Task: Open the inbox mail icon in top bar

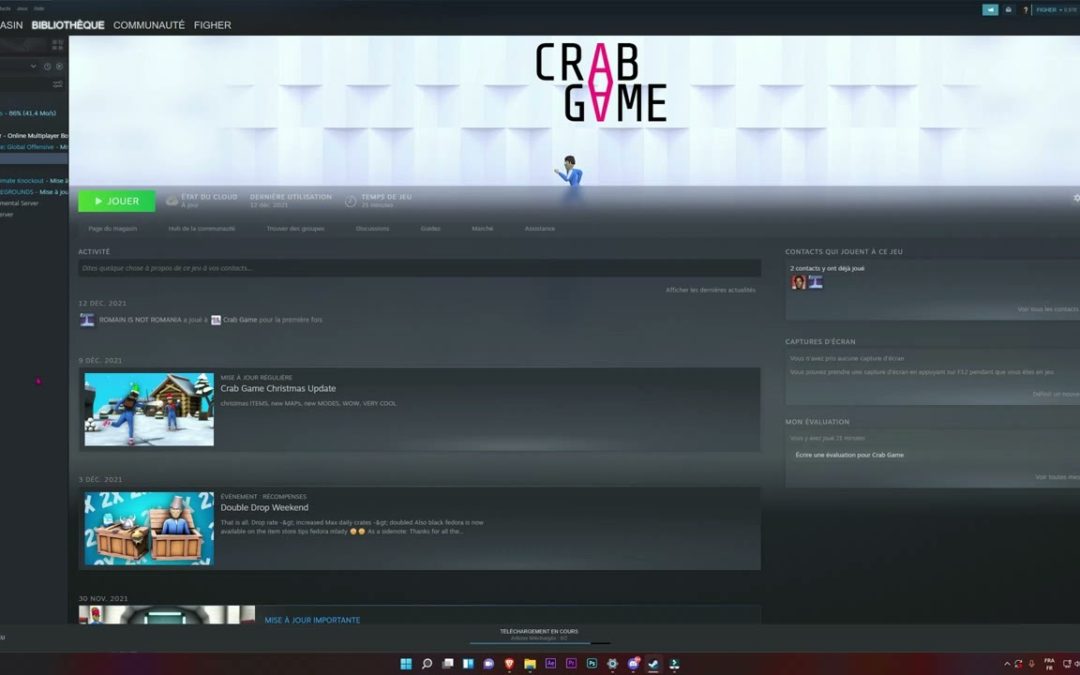Action: (x=1008, y=10)
